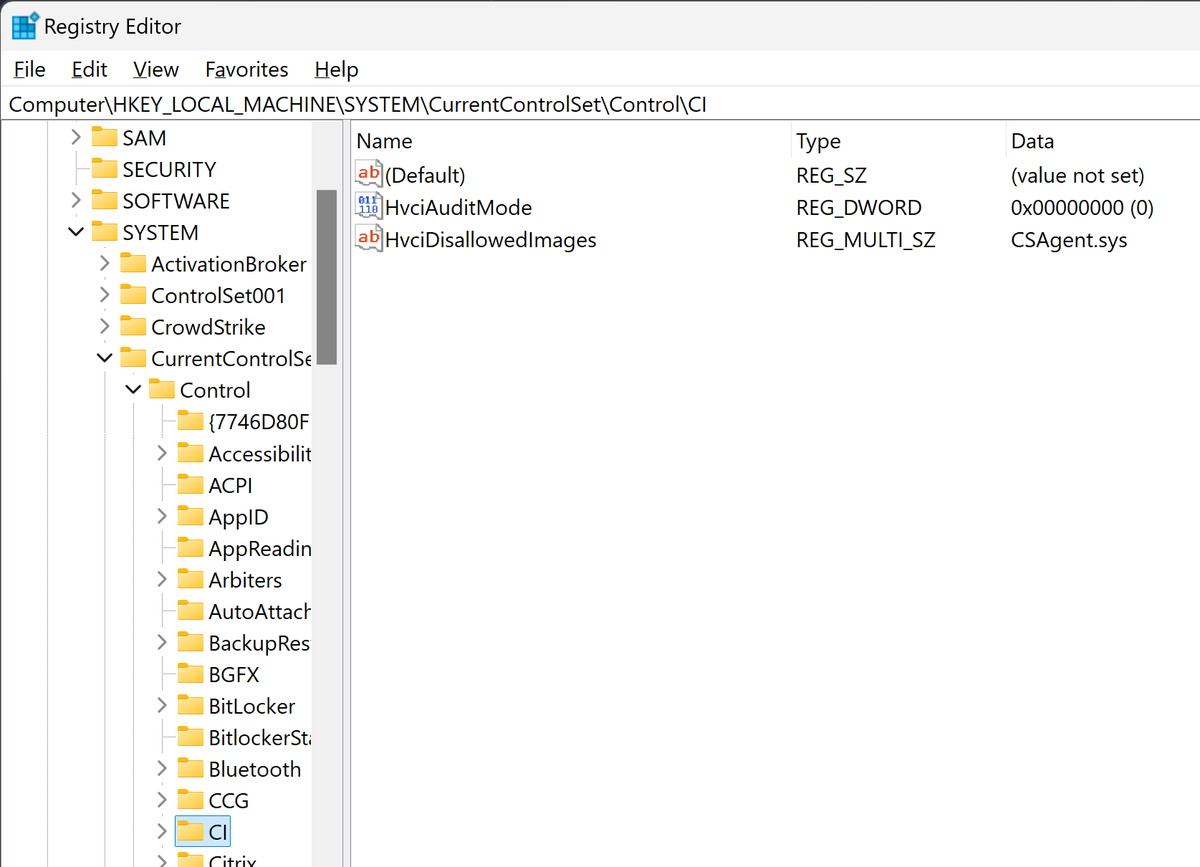
Task: Expand the BitLocker key
Action: click(x=162, y=706)
